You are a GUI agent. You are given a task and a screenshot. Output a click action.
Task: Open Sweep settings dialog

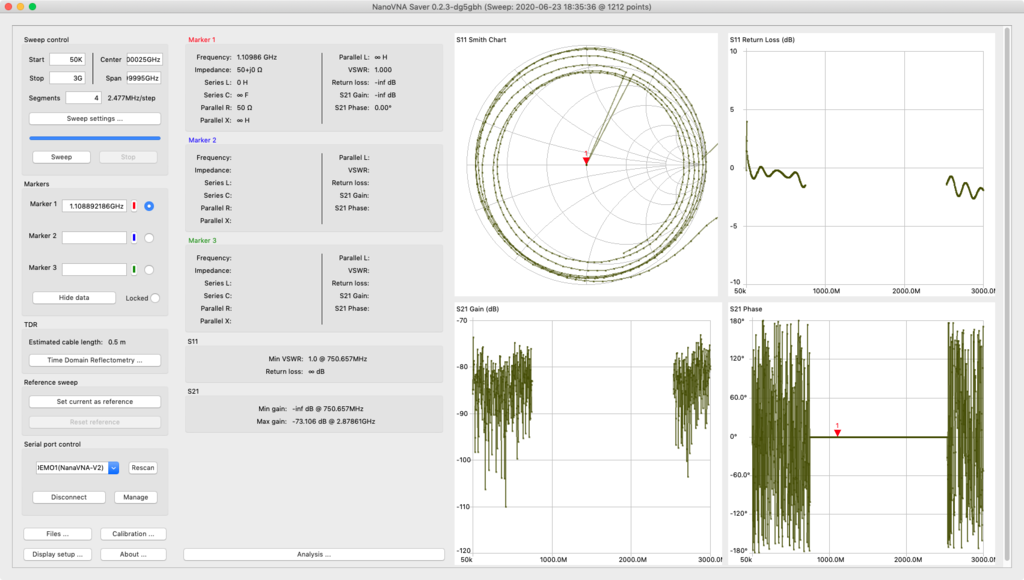[x=95, y=119]
